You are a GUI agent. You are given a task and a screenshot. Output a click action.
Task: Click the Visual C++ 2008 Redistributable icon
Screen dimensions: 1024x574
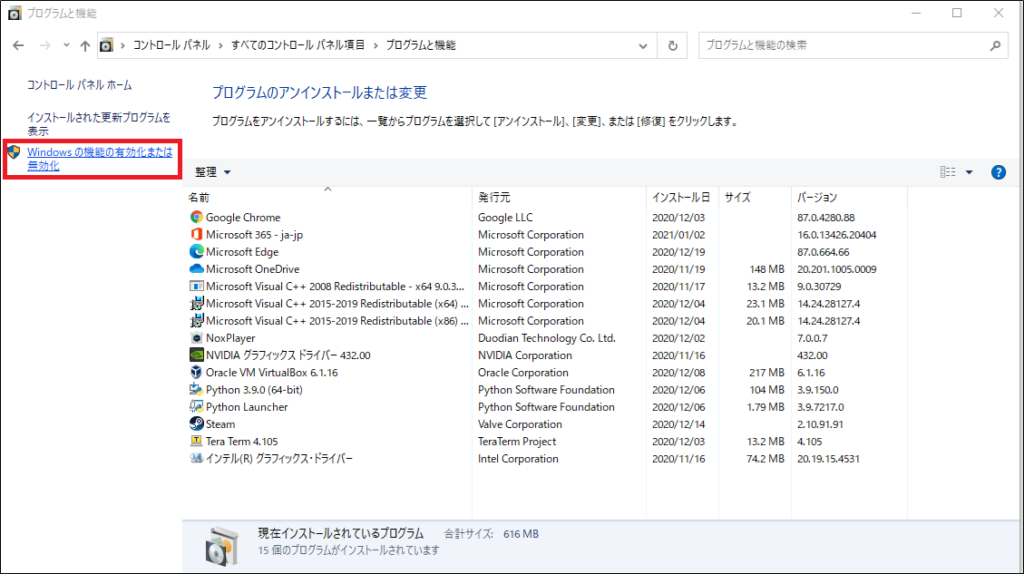(196, 286)
